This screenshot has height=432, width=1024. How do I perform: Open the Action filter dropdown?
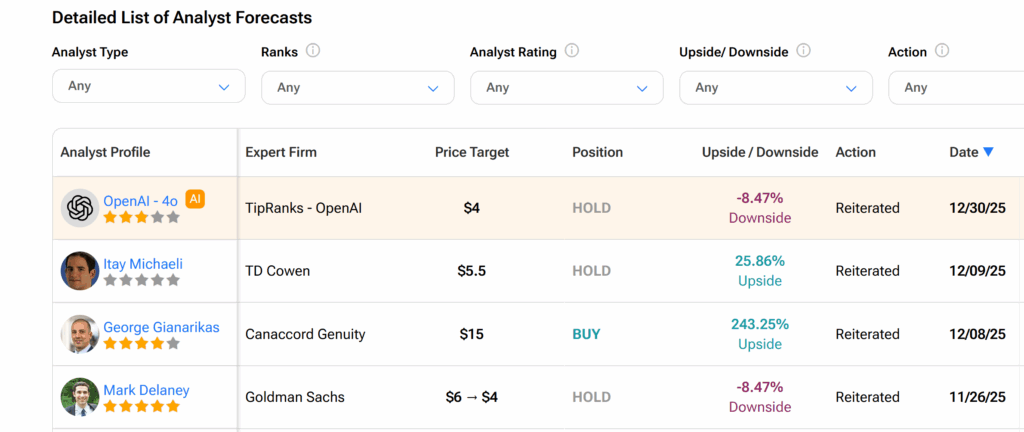pyautogui.click(x=955, y=87)
